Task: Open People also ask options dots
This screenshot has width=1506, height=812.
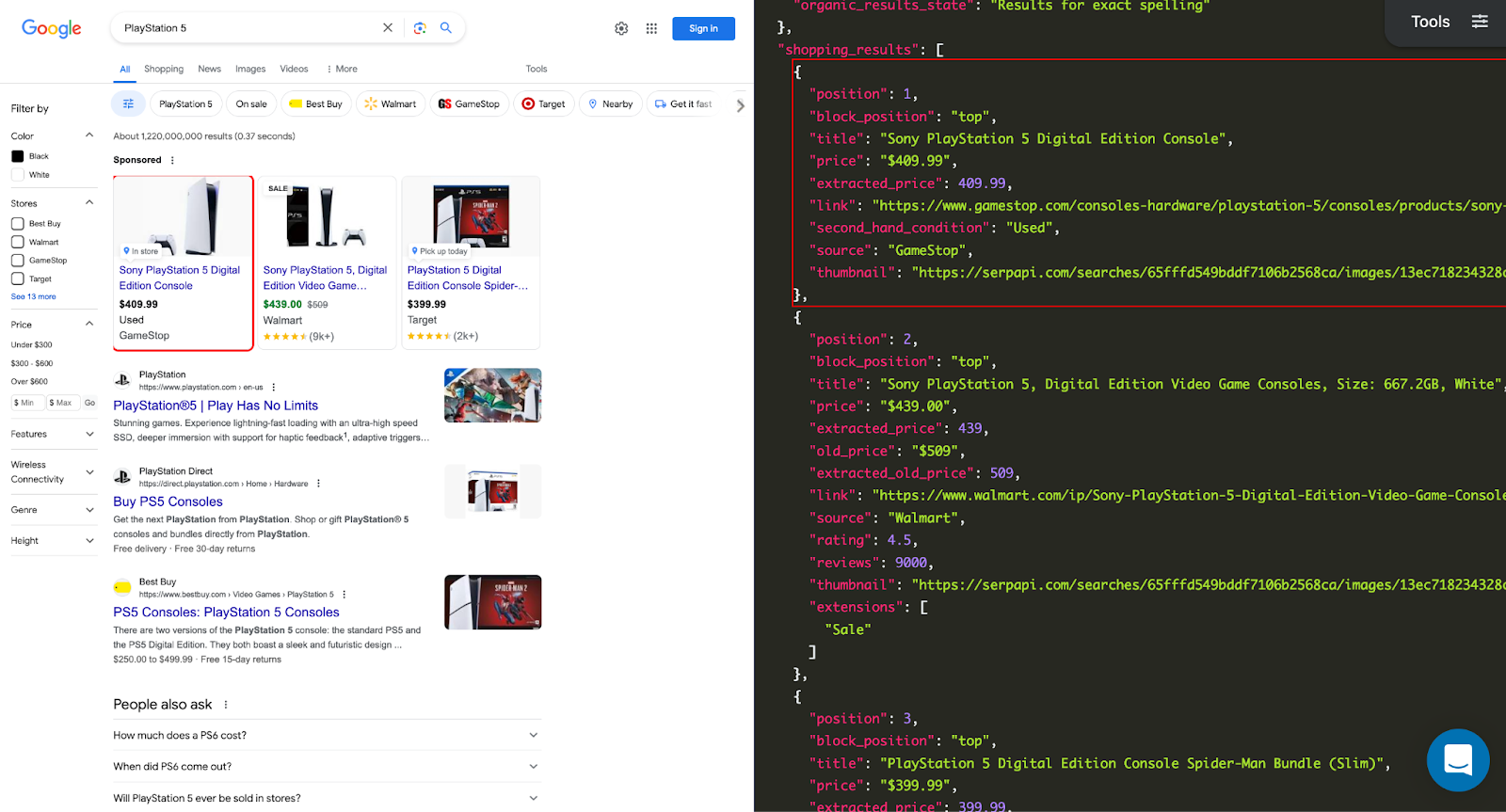Action: pos(226,705)
